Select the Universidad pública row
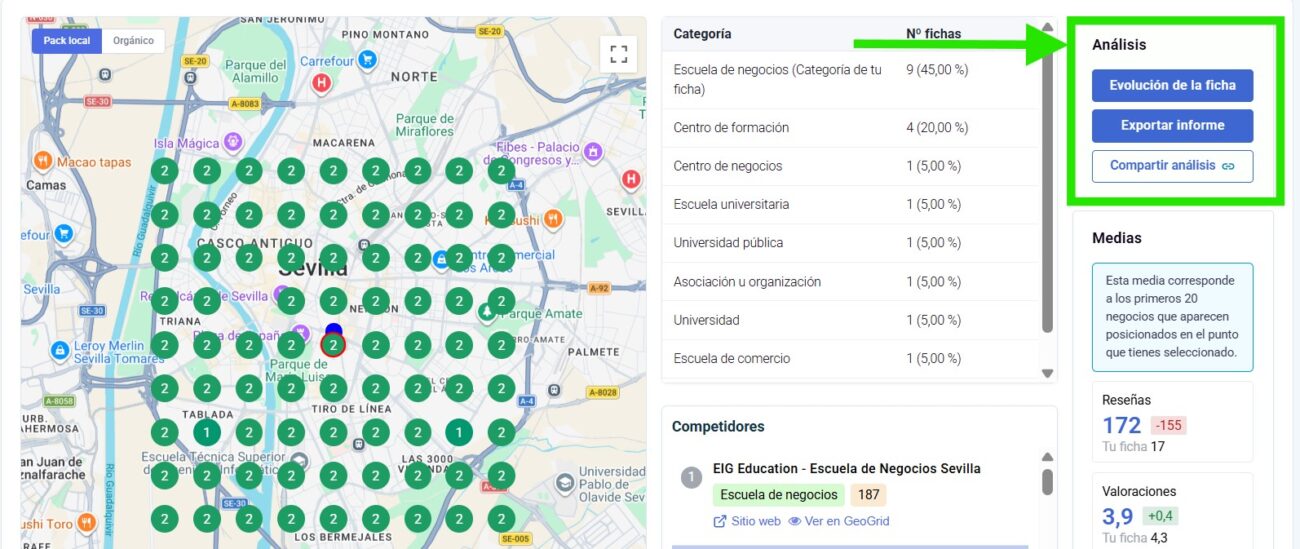This screenshot has height=549, width=1300. [851, 243]
